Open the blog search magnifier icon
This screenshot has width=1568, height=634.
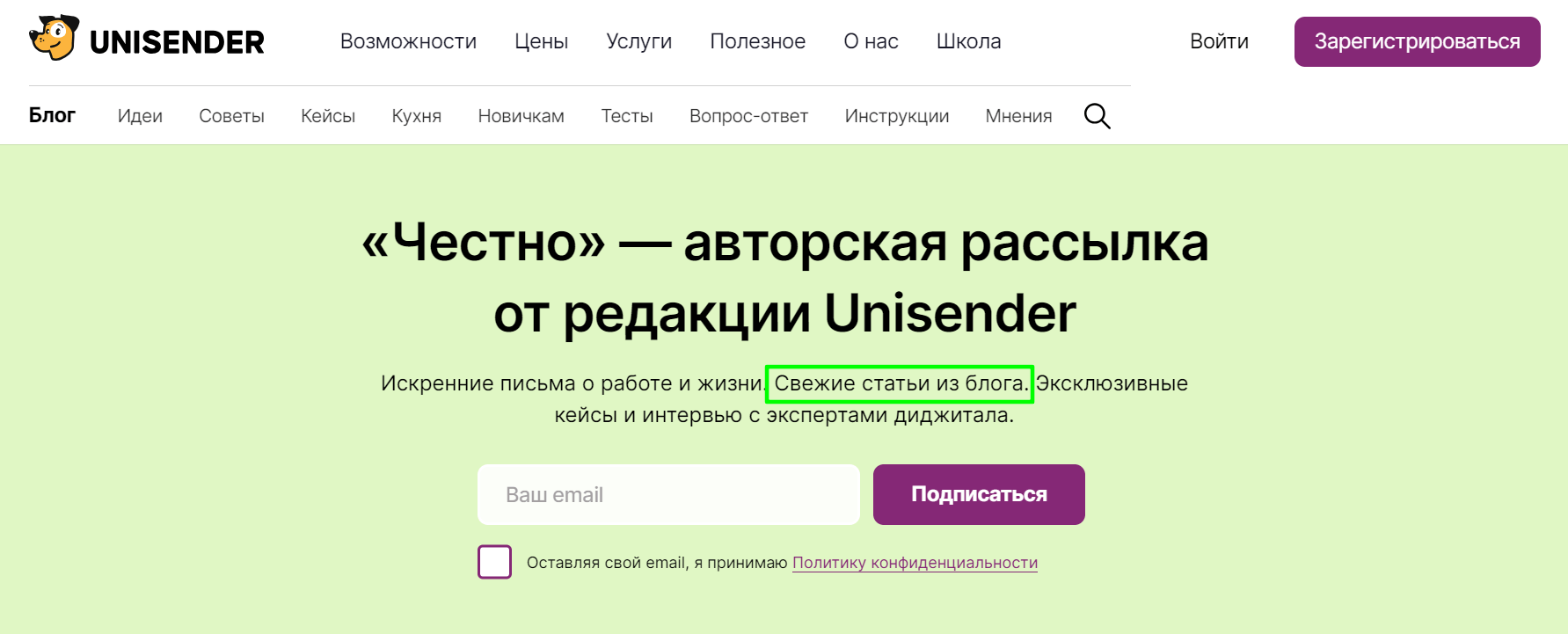coord(1097,116)
